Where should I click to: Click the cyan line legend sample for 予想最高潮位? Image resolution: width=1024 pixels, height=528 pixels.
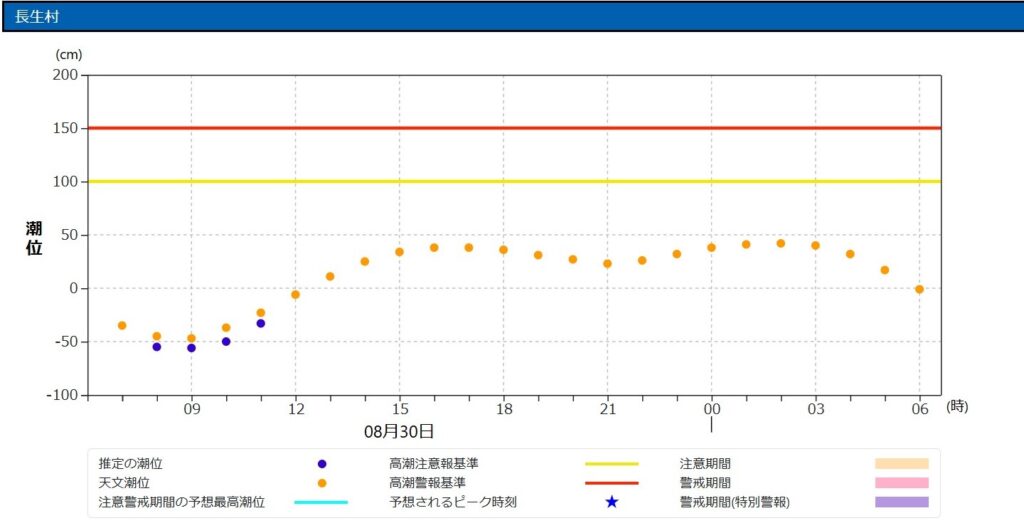click(x=321, y=502)
